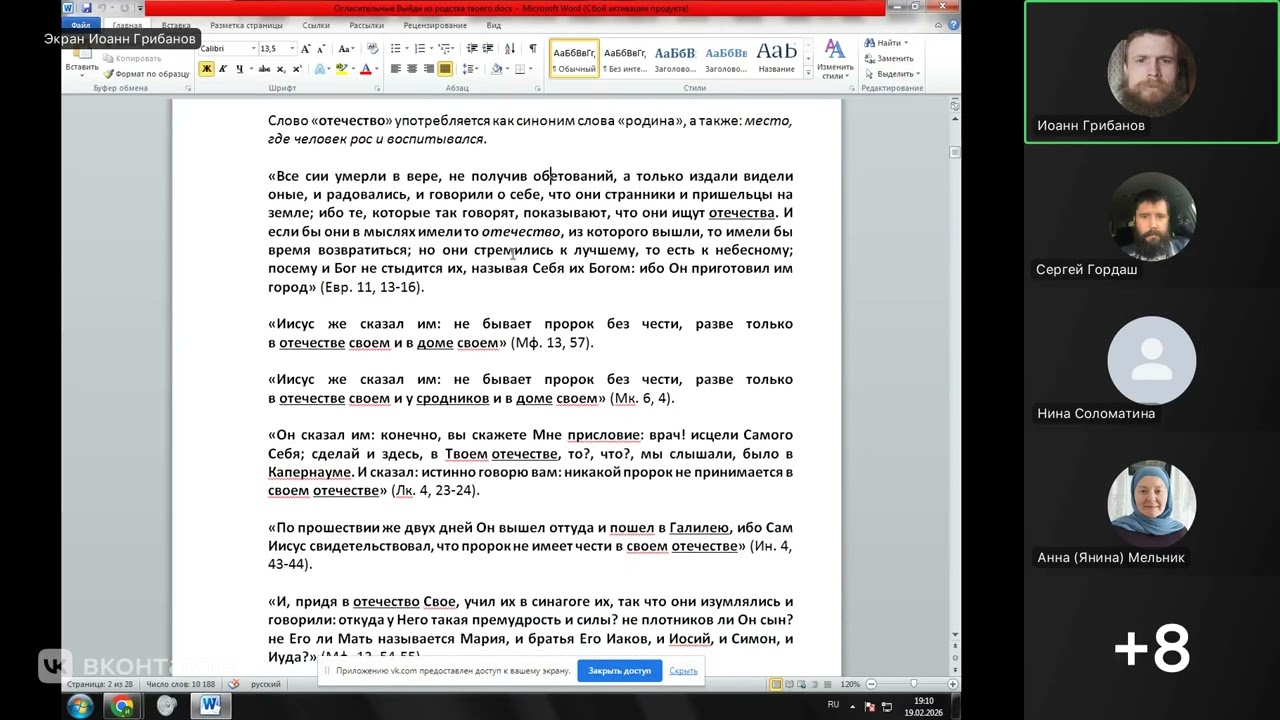Viewport: 1280px width, 720px height.
Task: Toggle italic formatting
Action: pos(224,69)
